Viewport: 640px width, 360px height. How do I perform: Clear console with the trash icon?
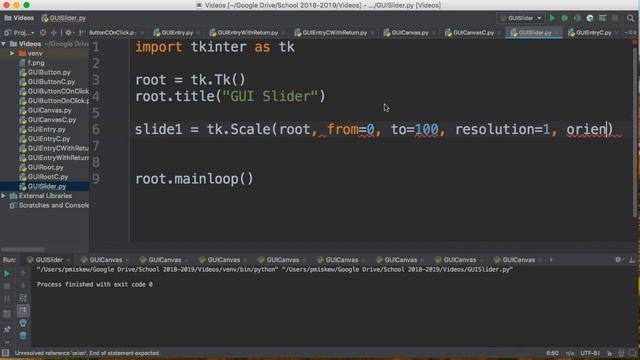click(23, 336)
